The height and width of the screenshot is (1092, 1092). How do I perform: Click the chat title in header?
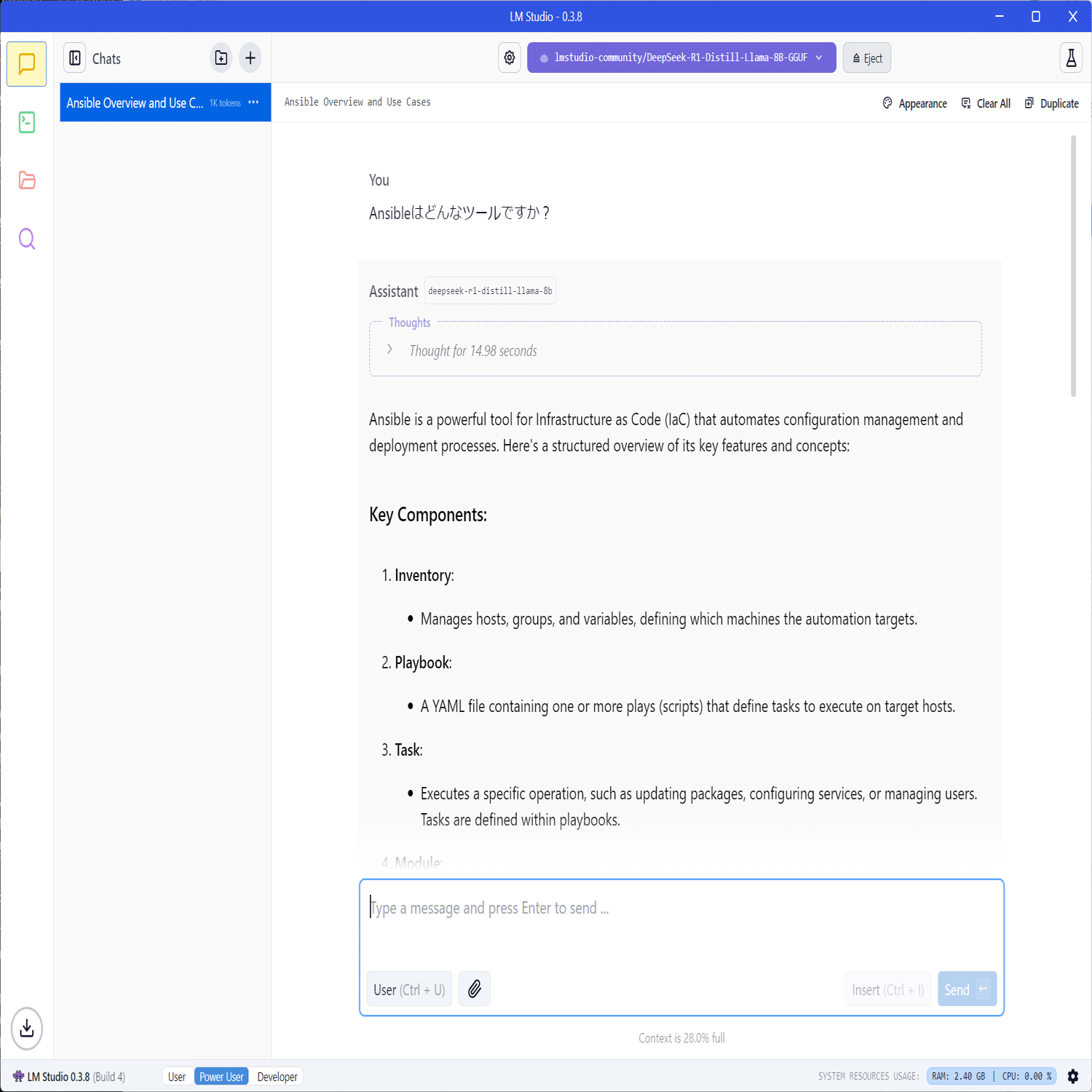pos(357,102)
